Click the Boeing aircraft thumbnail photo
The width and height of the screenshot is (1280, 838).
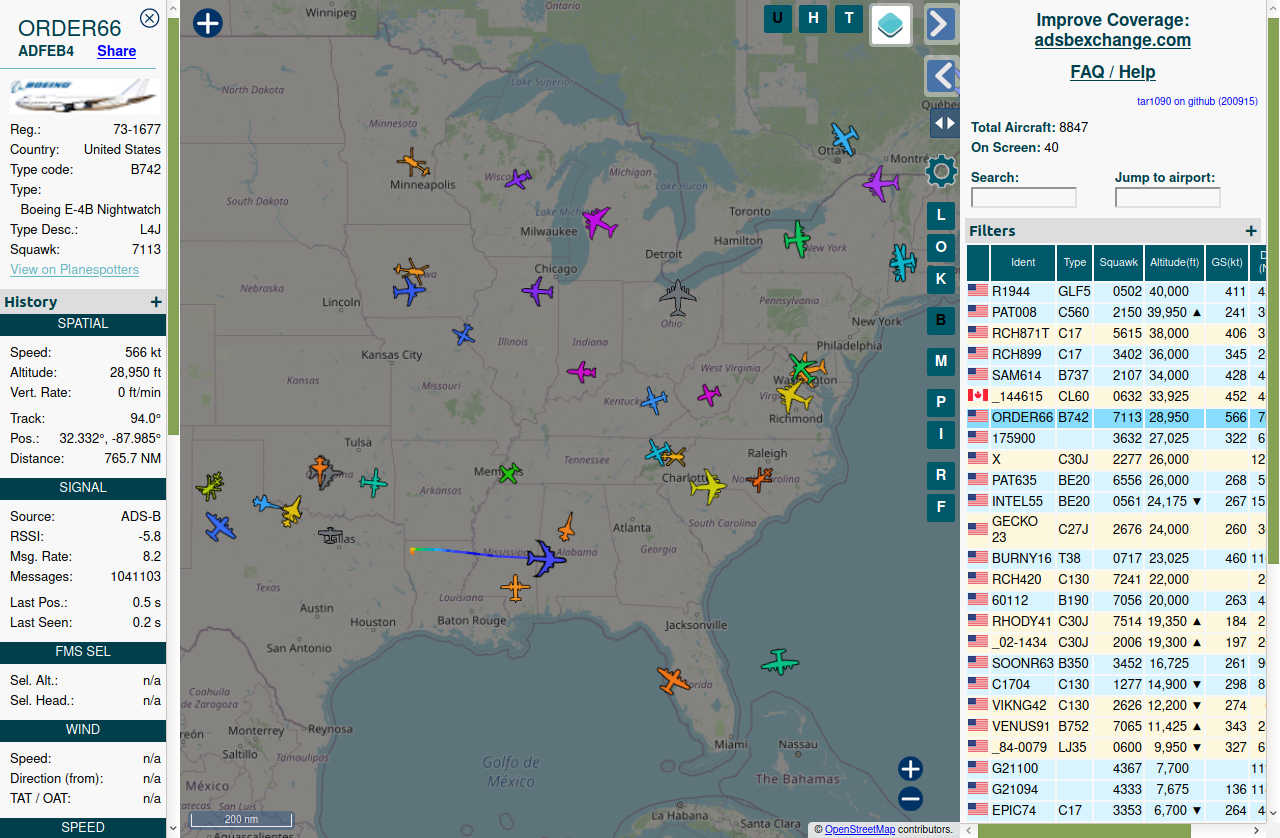click(84, 96)
